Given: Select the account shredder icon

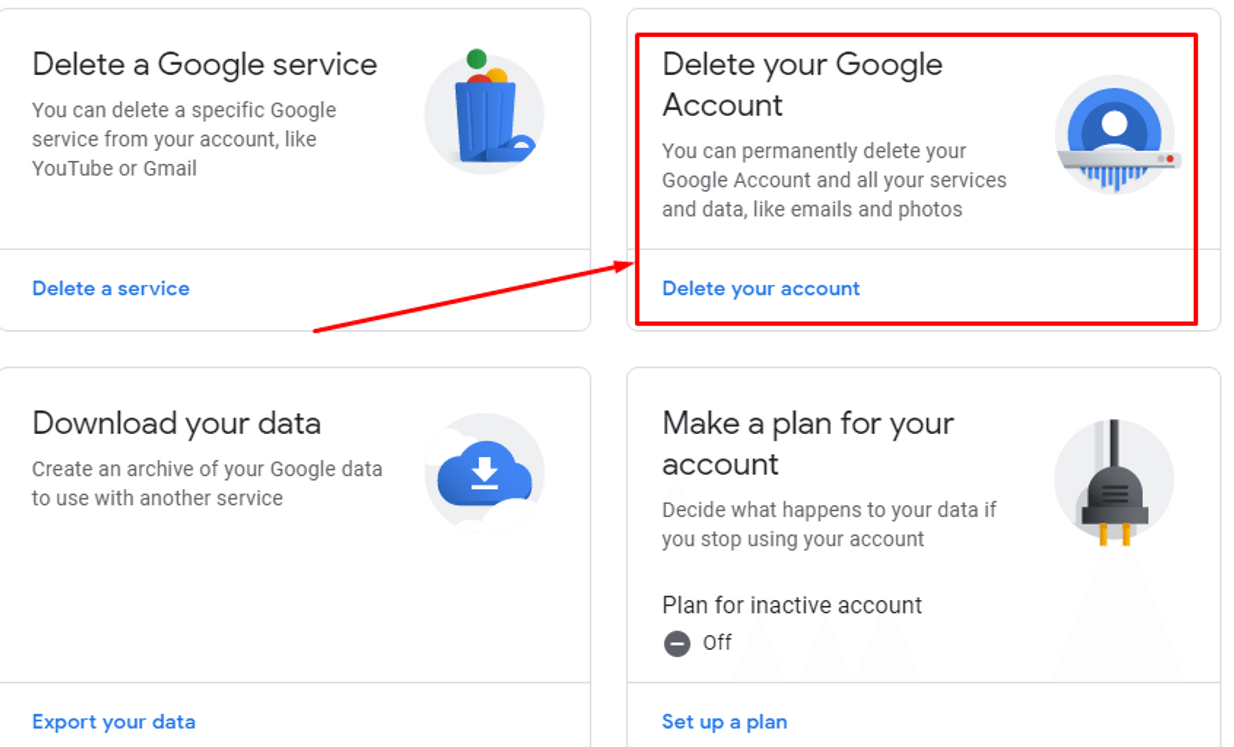Looking at the screenshot, I should [x=1113, y=127].
